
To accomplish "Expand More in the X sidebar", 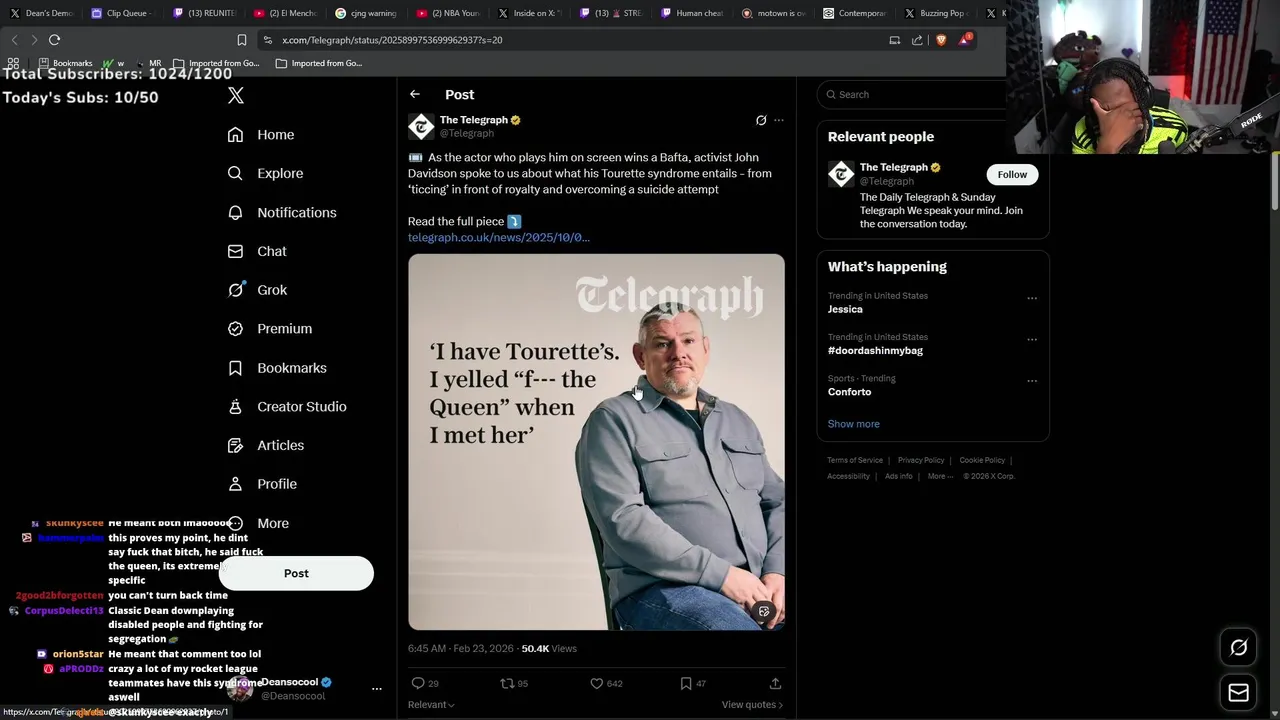I will coord(258,523).
